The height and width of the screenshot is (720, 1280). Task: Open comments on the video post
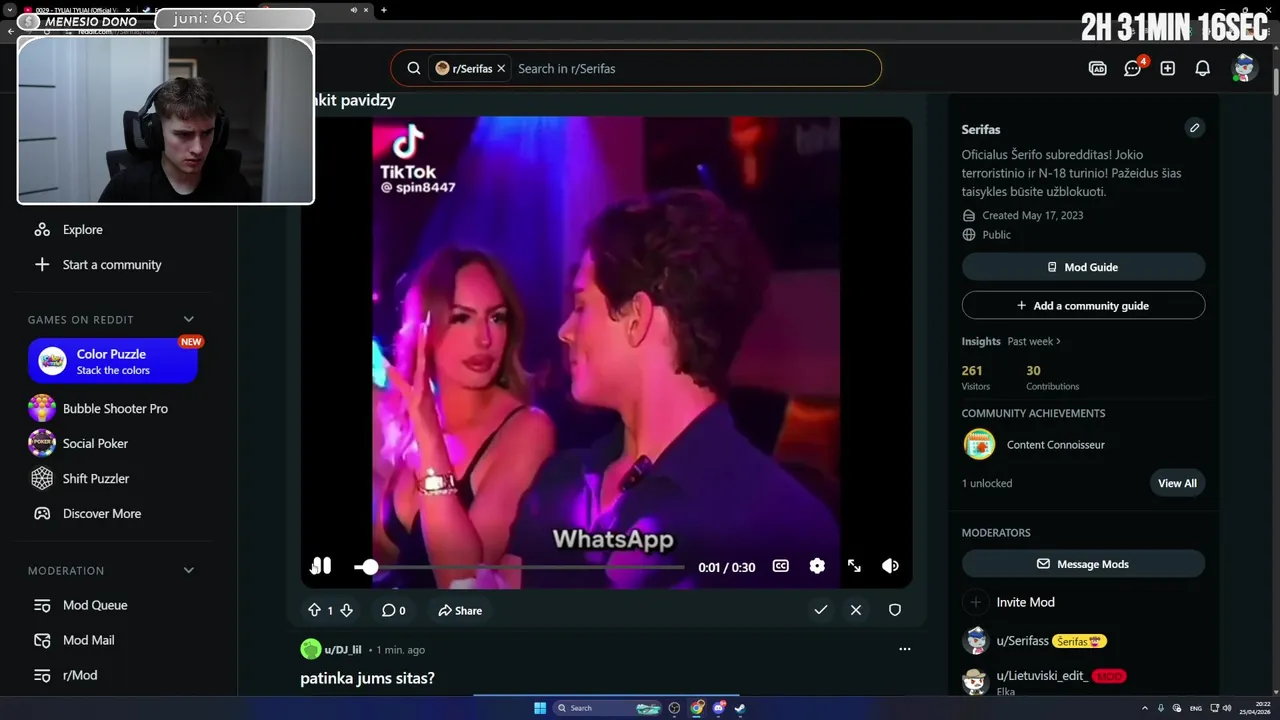(393, 610)
